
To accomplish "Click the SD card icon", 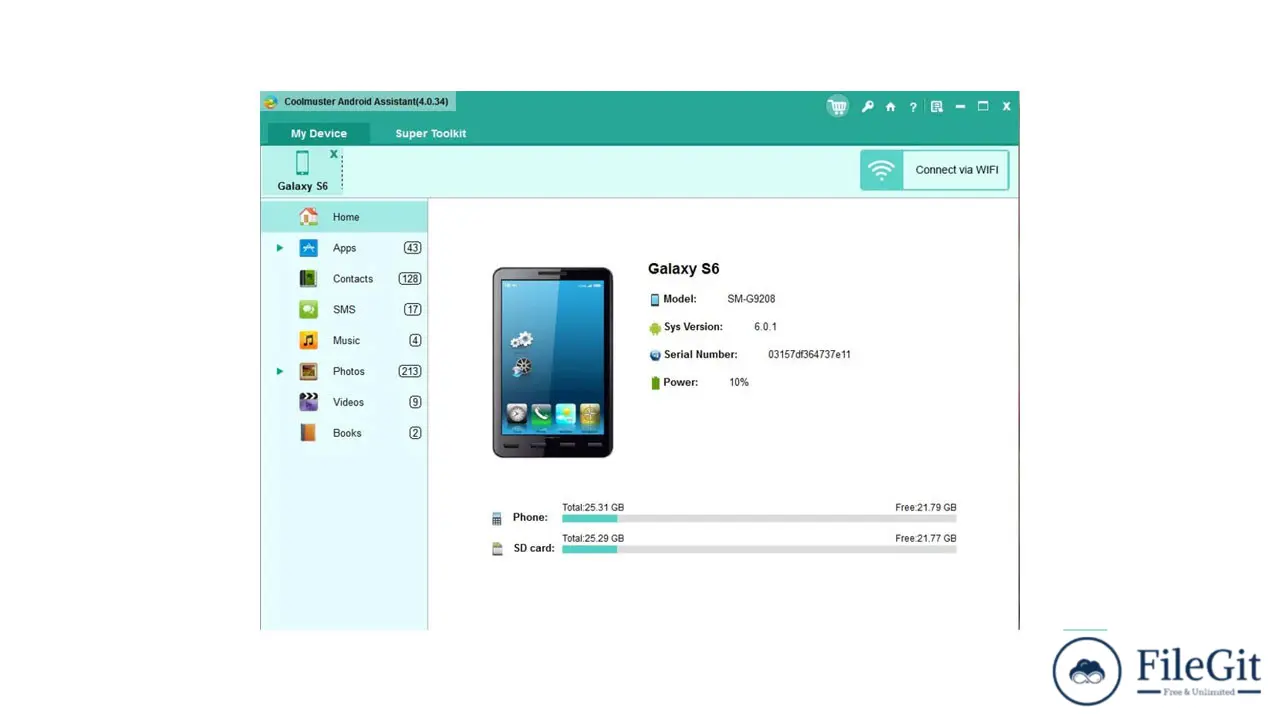I will click(x=497, y=549).
